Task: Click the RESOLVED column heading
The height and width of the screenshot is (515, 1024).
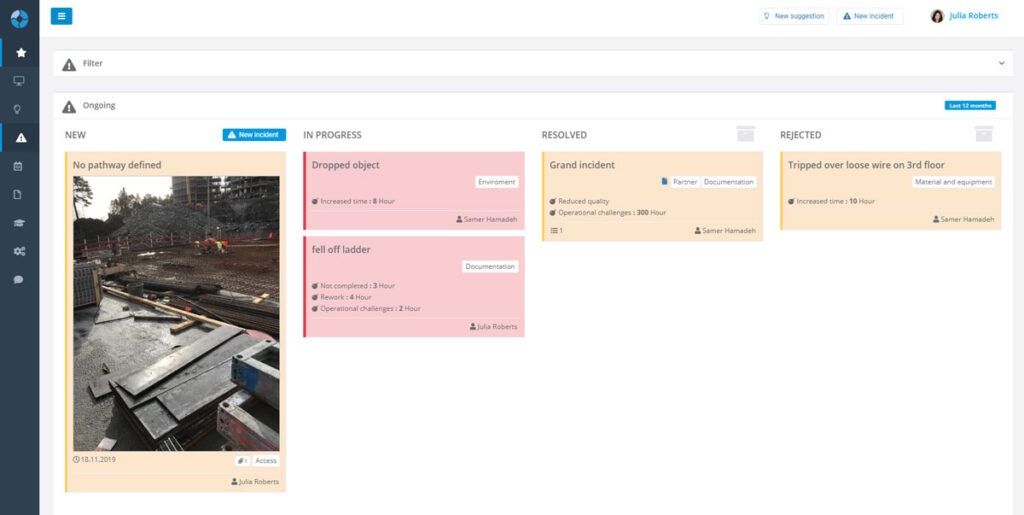Action: coord(564,135)
